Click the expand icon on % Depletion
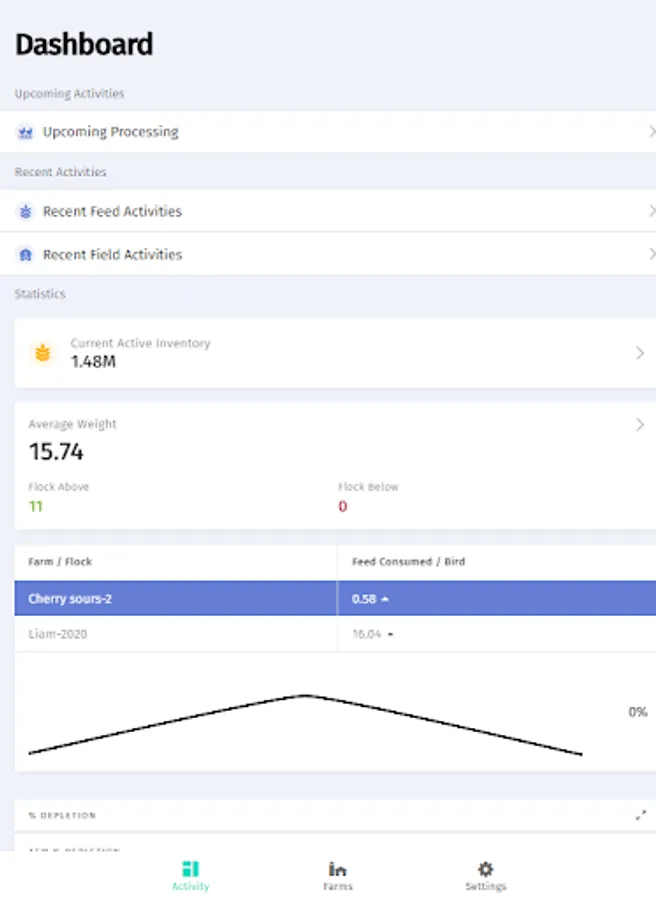The image size is (656, 900). coord(640,815)
